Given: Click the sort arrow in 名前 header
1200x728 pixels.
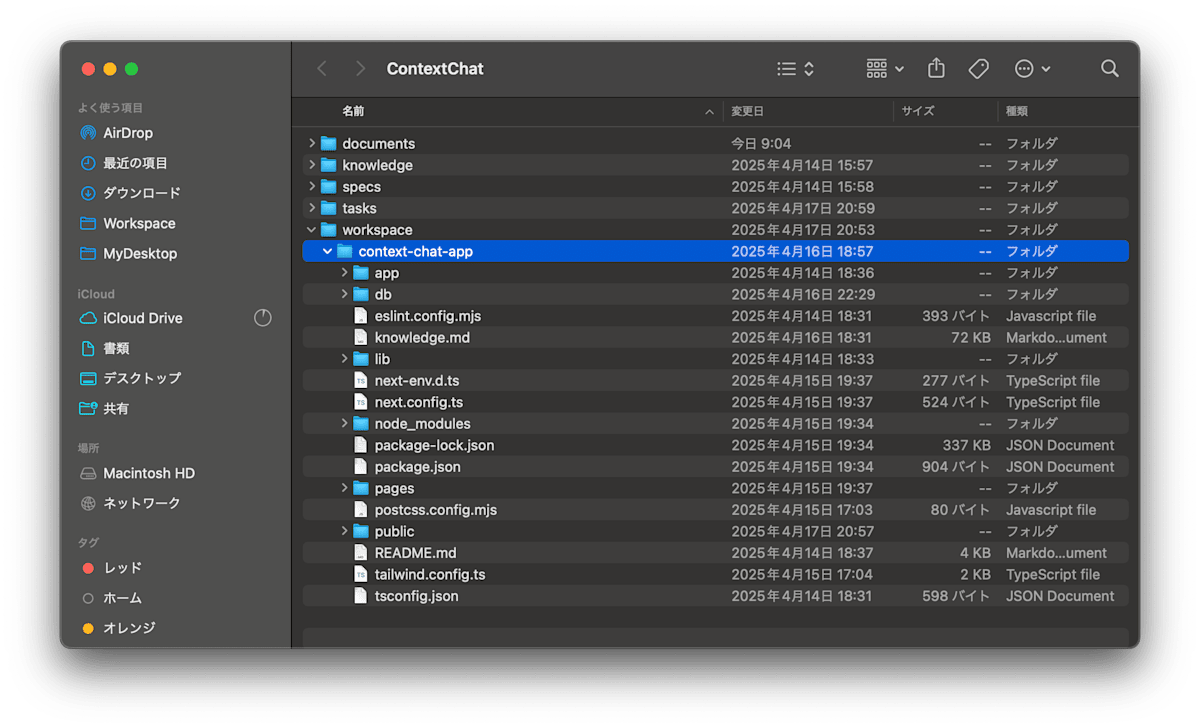Looking at the screenshot, I should (710, 111).
